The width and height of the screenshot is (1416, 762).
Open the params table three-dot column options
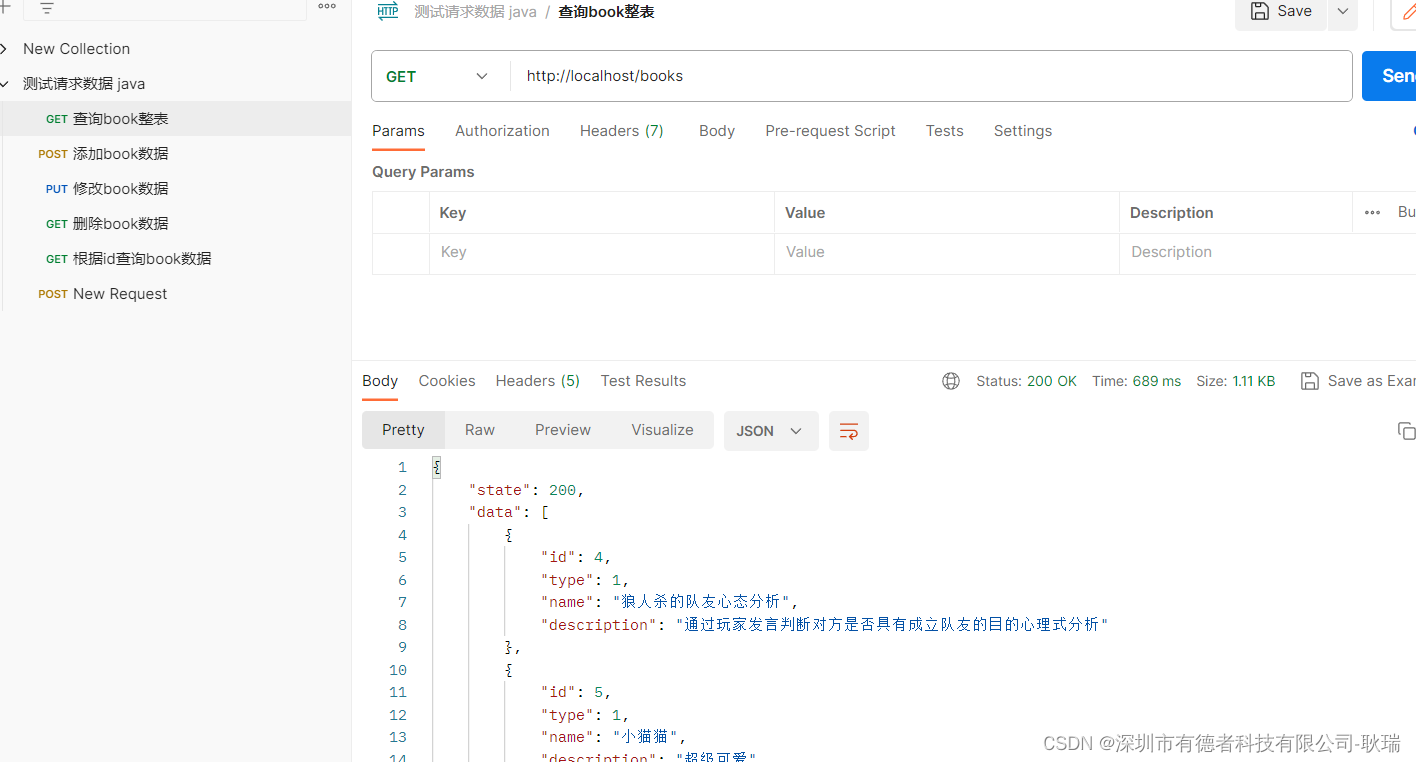pos(1372,212)
